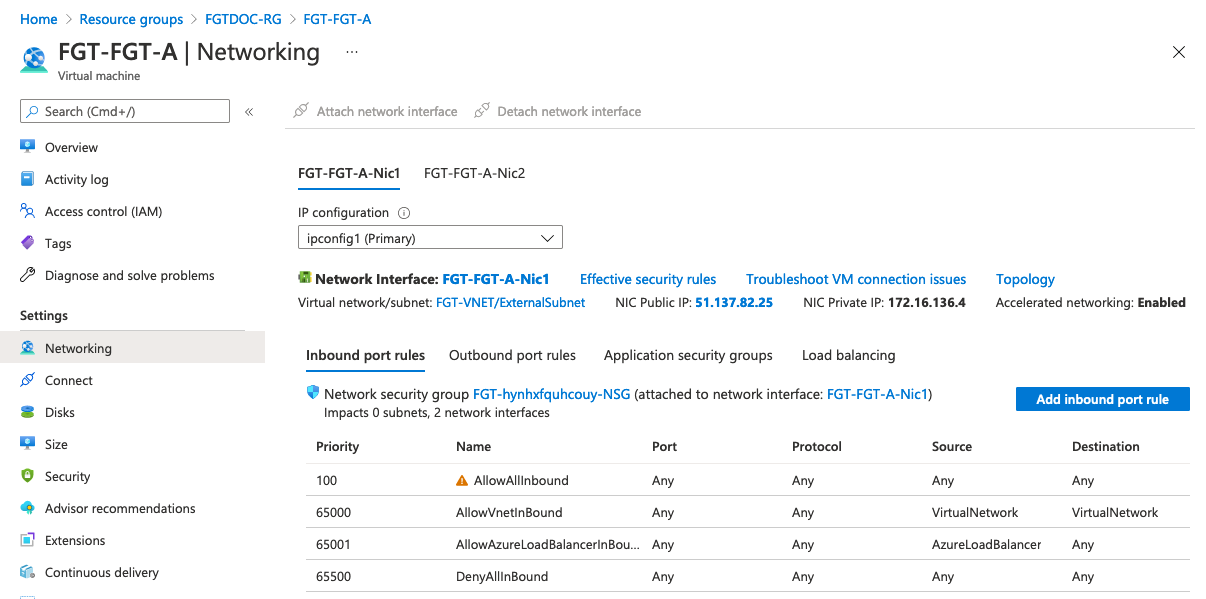Click the Diagnose and solve problems wrench icon
Screen dimensions: 1206x599
(28, 275)
